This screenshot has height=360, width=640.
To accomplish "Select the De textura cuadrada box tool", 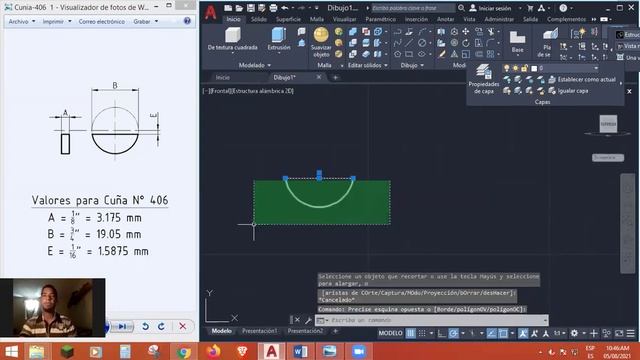I will [x=233, y=39].
